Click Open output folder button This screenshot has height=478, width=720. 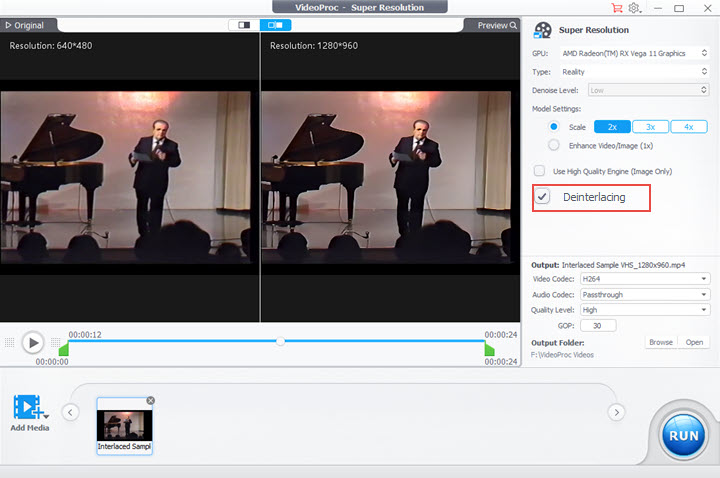click(x=694, y=342)
